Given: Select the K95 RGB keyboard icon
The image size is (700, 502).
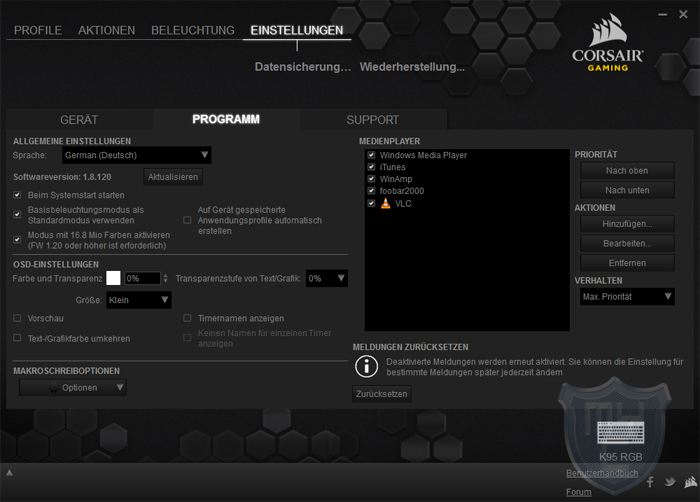Looking at the screenshot, I should coord(622,433).
